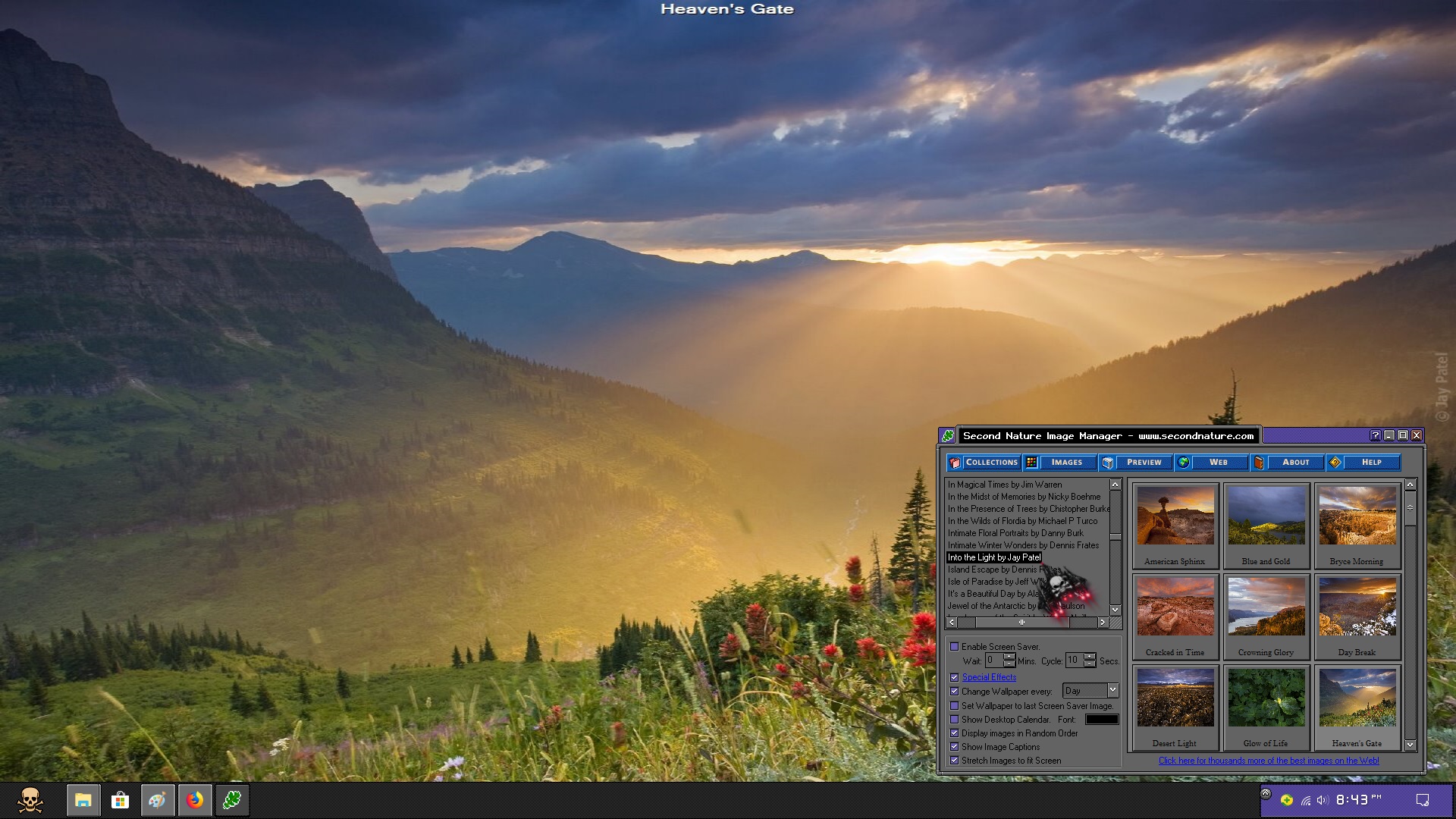
Task: Click the black Font color swatch
Action: [1101, 720]
